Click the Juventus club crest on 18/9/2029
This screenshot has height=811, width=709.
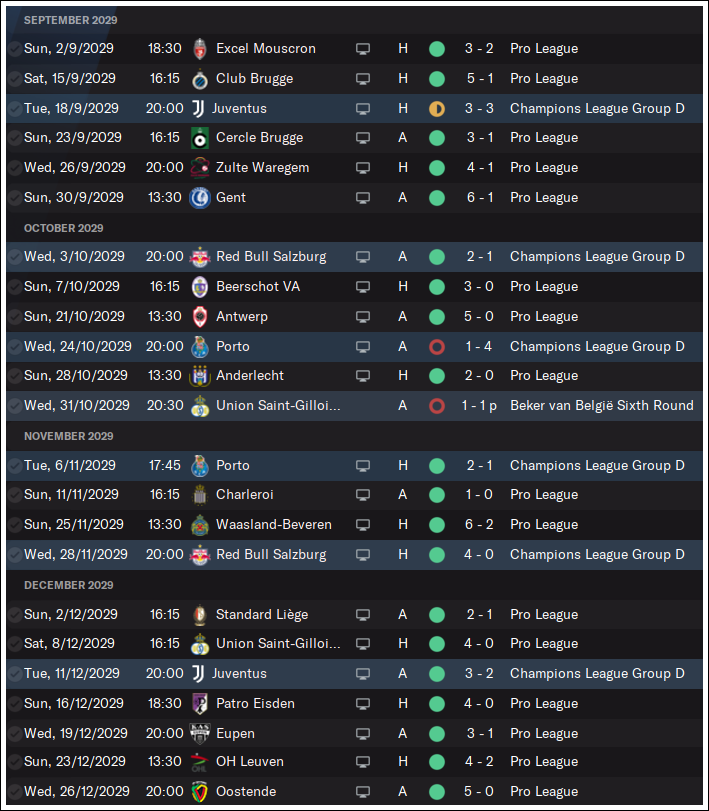pos(198,109)
